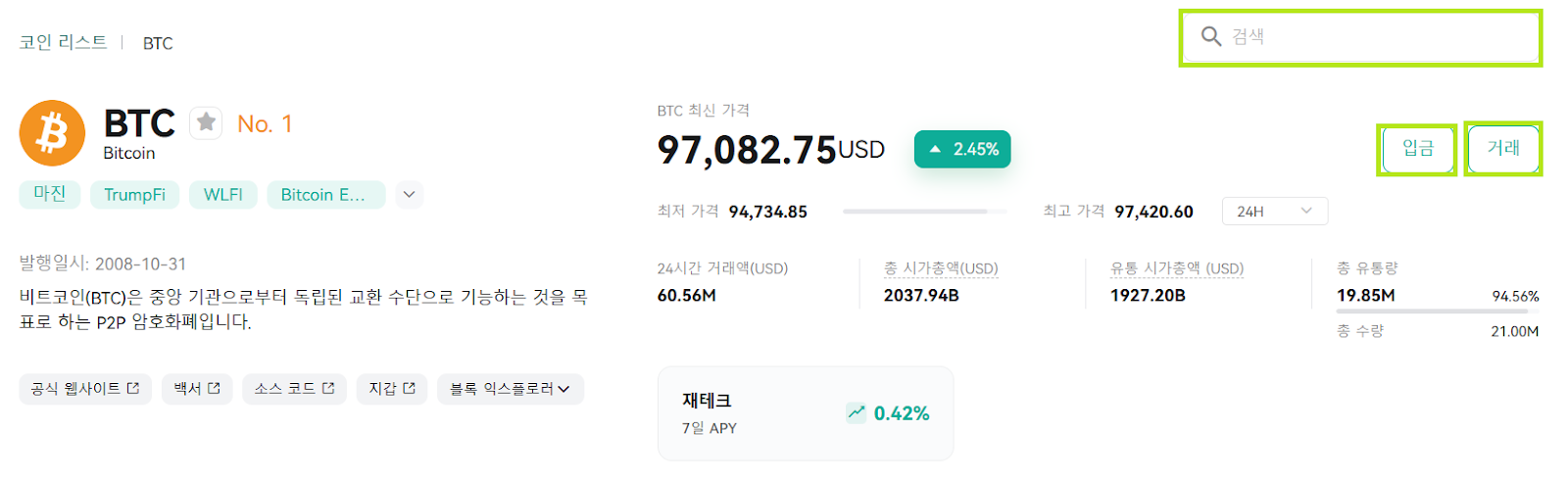Click the 2.45% price change badge
The image size is (1568, 480).
click(962, 149)
